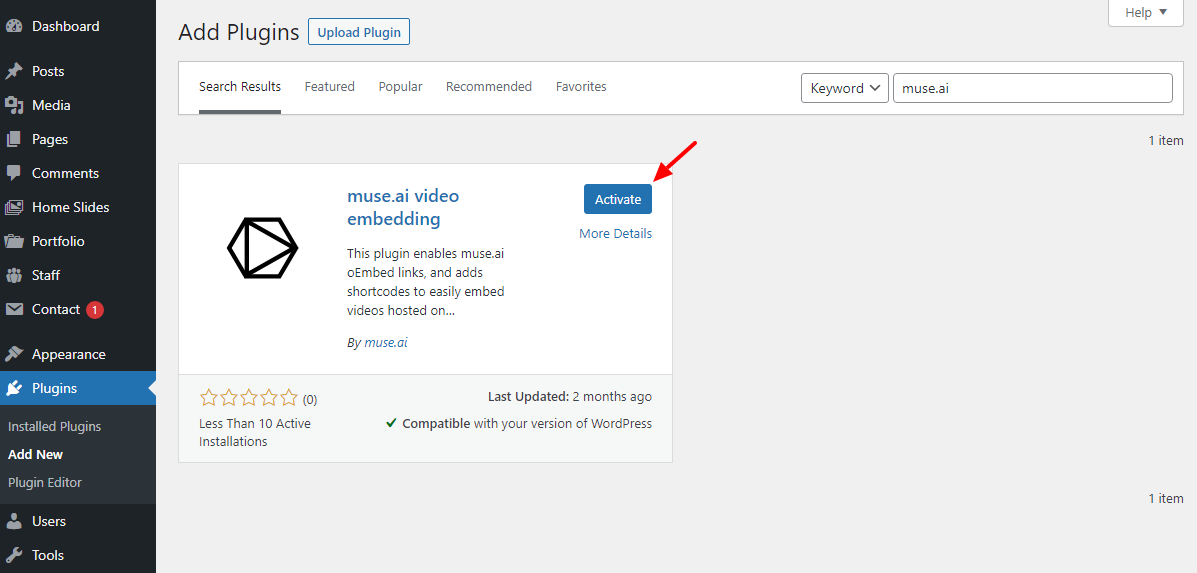Open the Comments menu item
This screenshot has width=1197, height=573.
[x=78, y=173]
